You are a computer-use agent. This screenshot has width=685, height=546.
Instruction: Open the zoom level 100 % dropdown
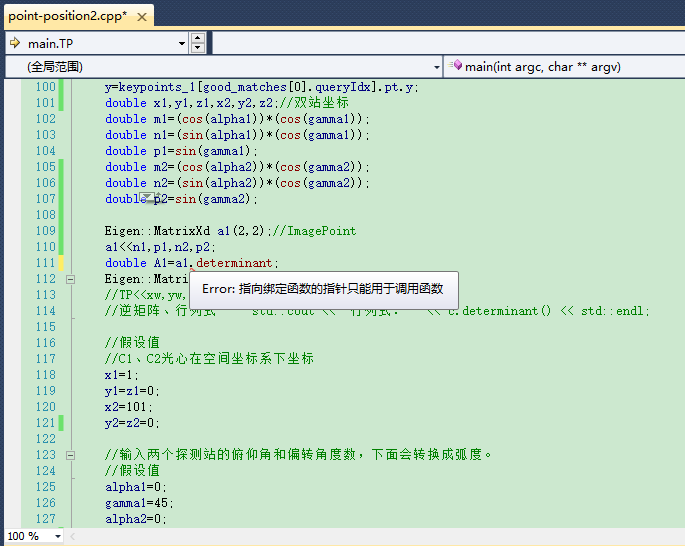click(57, 536)
